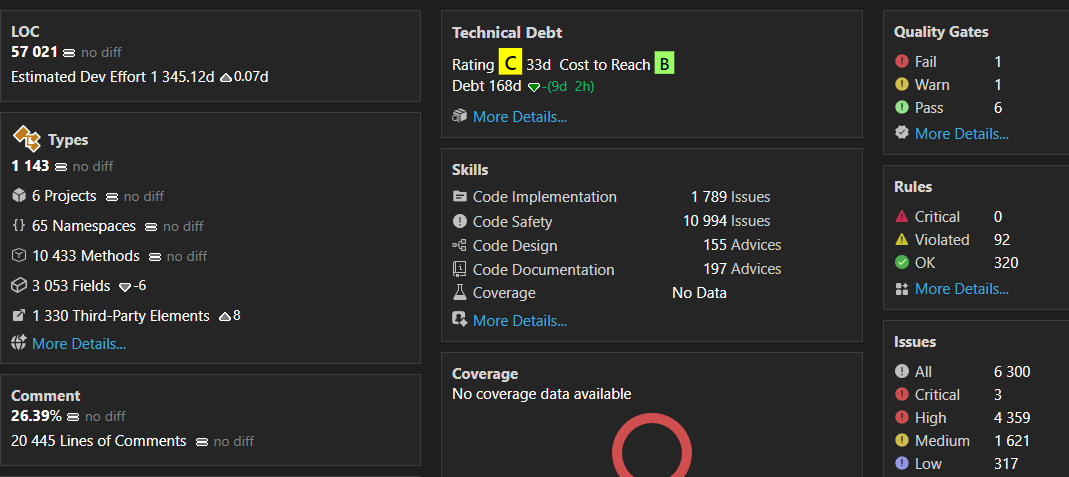Click the icon beside Skills More Details
1069x477 pixels.
(x=460, y=320)
